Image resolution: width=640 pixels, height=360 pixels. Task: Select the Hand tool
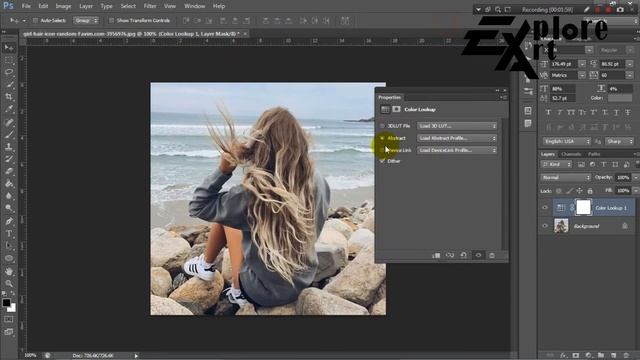[9, 271]
